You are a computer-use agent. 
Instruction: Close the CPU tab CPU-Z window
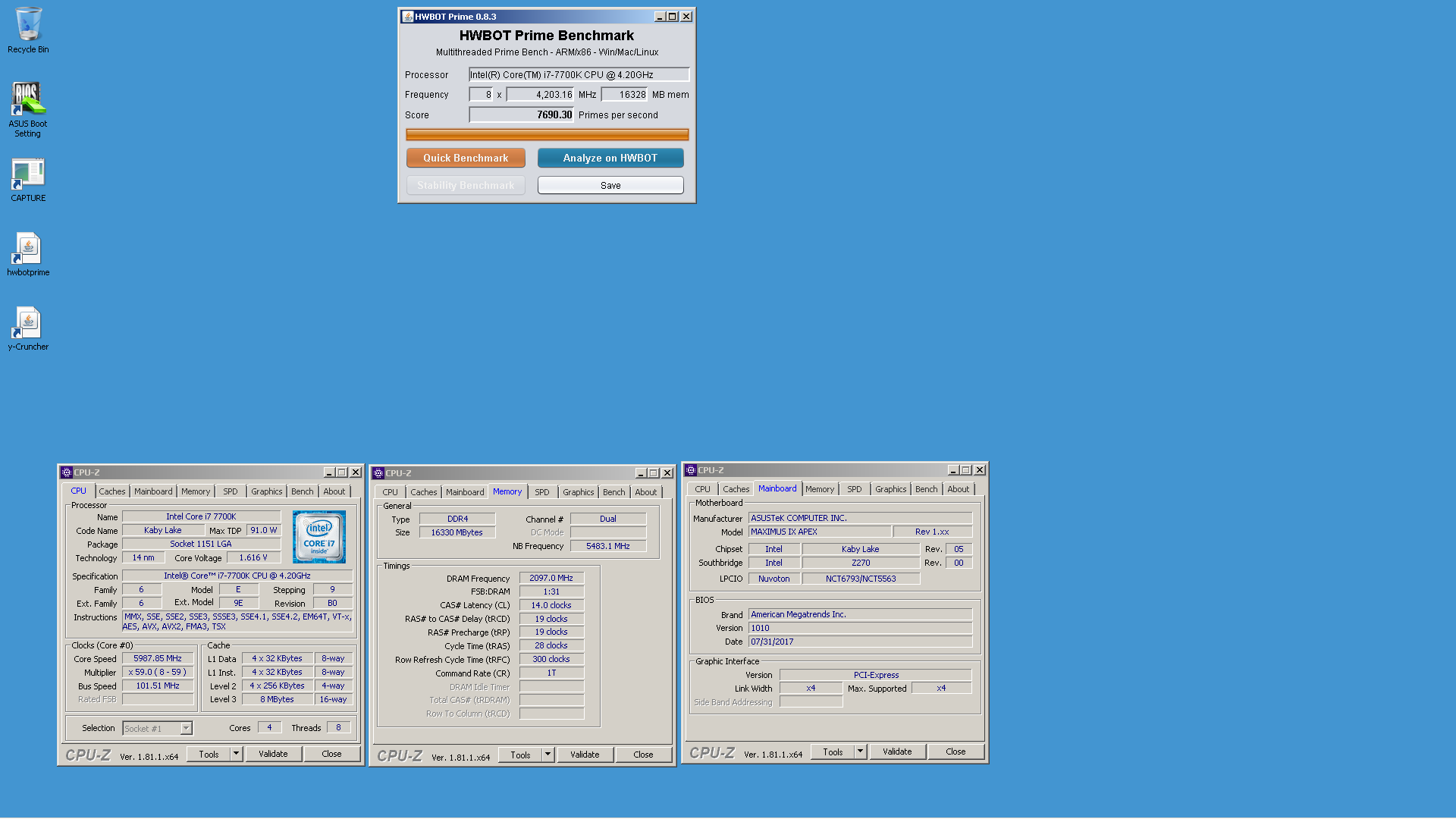pyautogui.click(x=356, y=472)
